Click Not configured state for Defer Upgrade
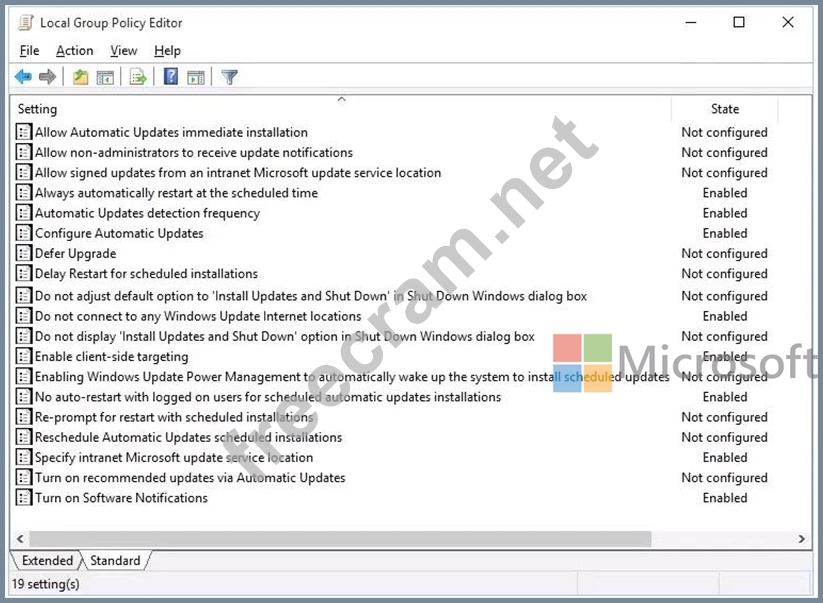 pos(724,253)
